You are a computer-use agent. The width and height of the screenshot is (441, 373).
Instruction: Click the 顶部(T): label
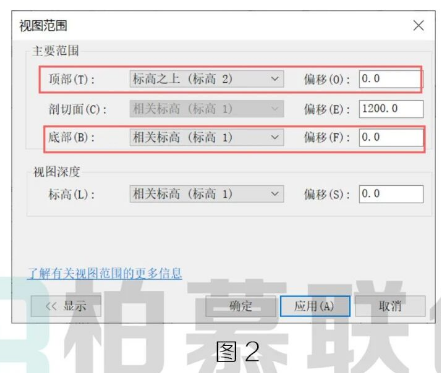point(72,79)
